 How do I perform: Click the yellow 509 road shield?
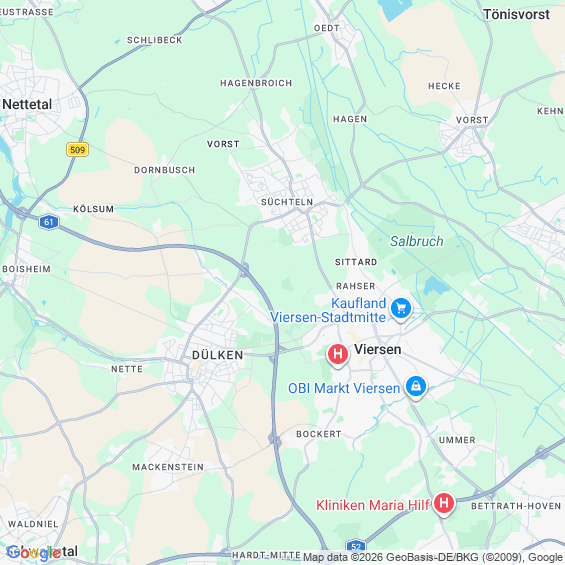point(77,150)
